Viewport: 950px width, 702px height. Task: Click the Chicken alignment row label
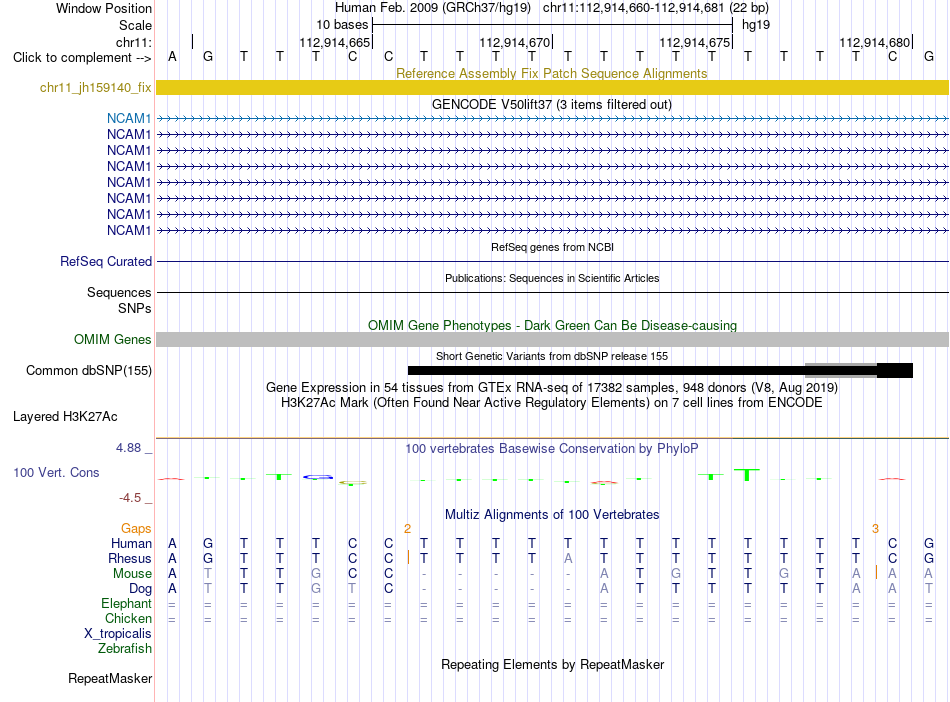pos(128,618)
